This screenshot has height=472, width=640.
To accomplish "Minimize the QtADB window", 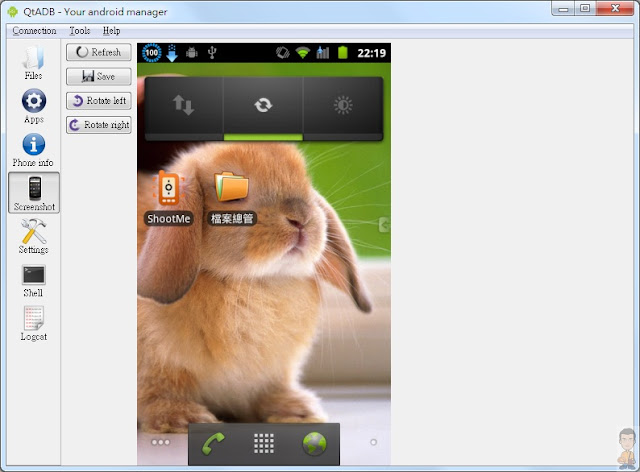I will 564,9.
